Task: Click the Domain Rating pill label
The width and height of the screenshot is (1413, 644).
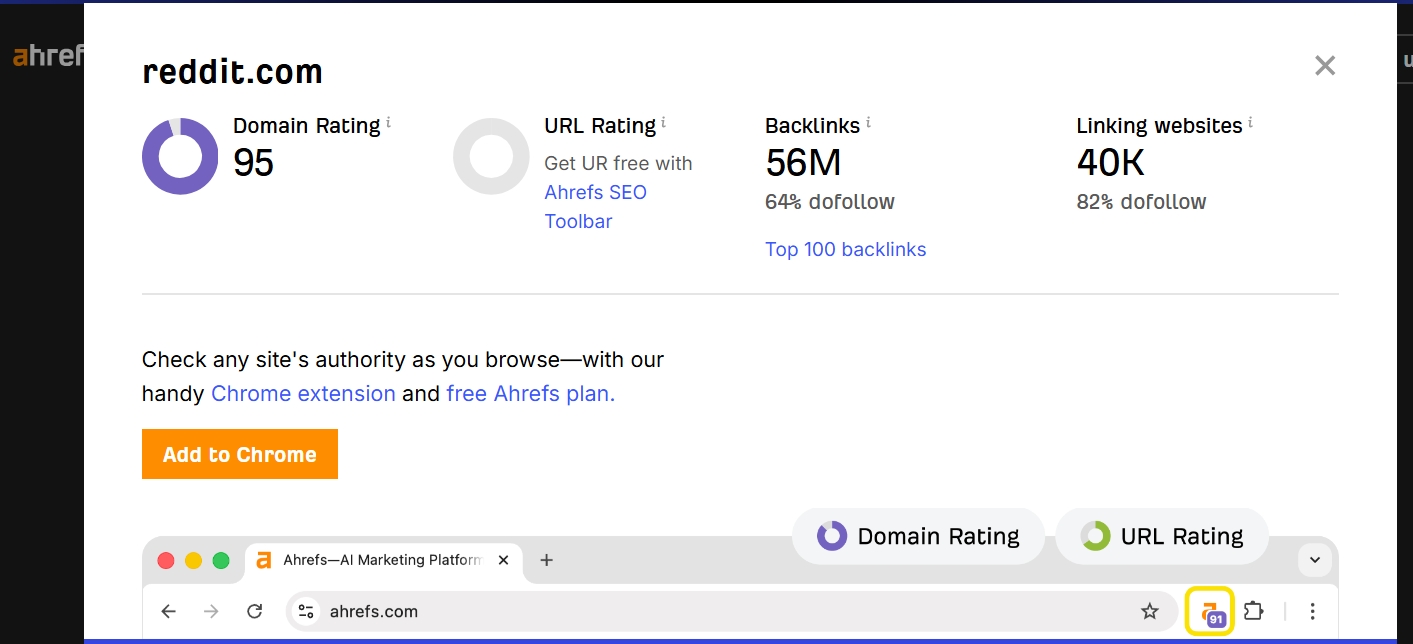Action: coord(918,536)
